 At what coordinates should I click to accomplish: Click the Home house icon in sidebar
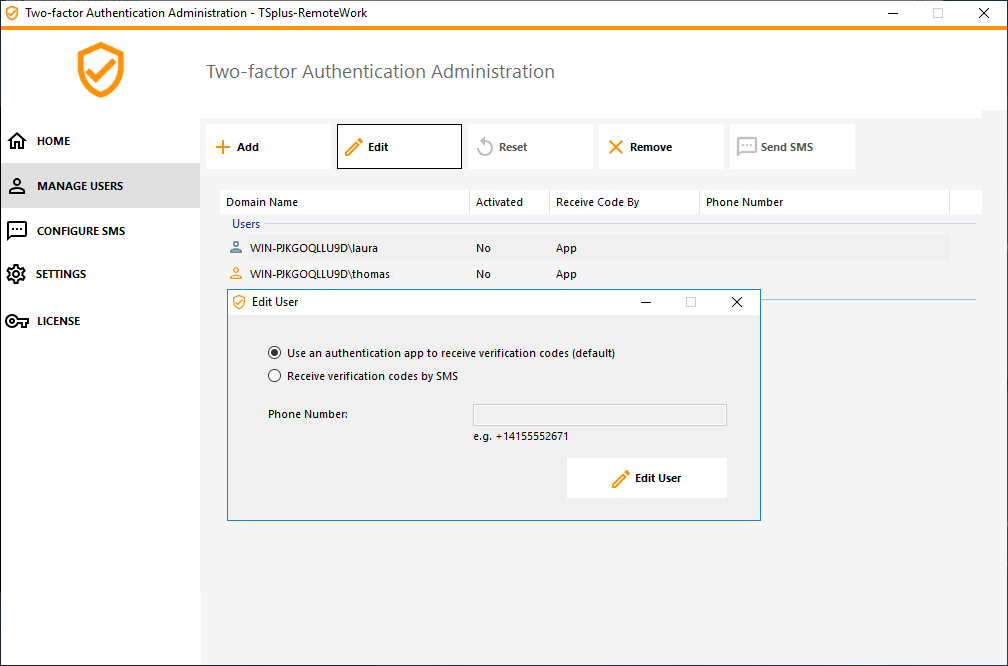17,141
